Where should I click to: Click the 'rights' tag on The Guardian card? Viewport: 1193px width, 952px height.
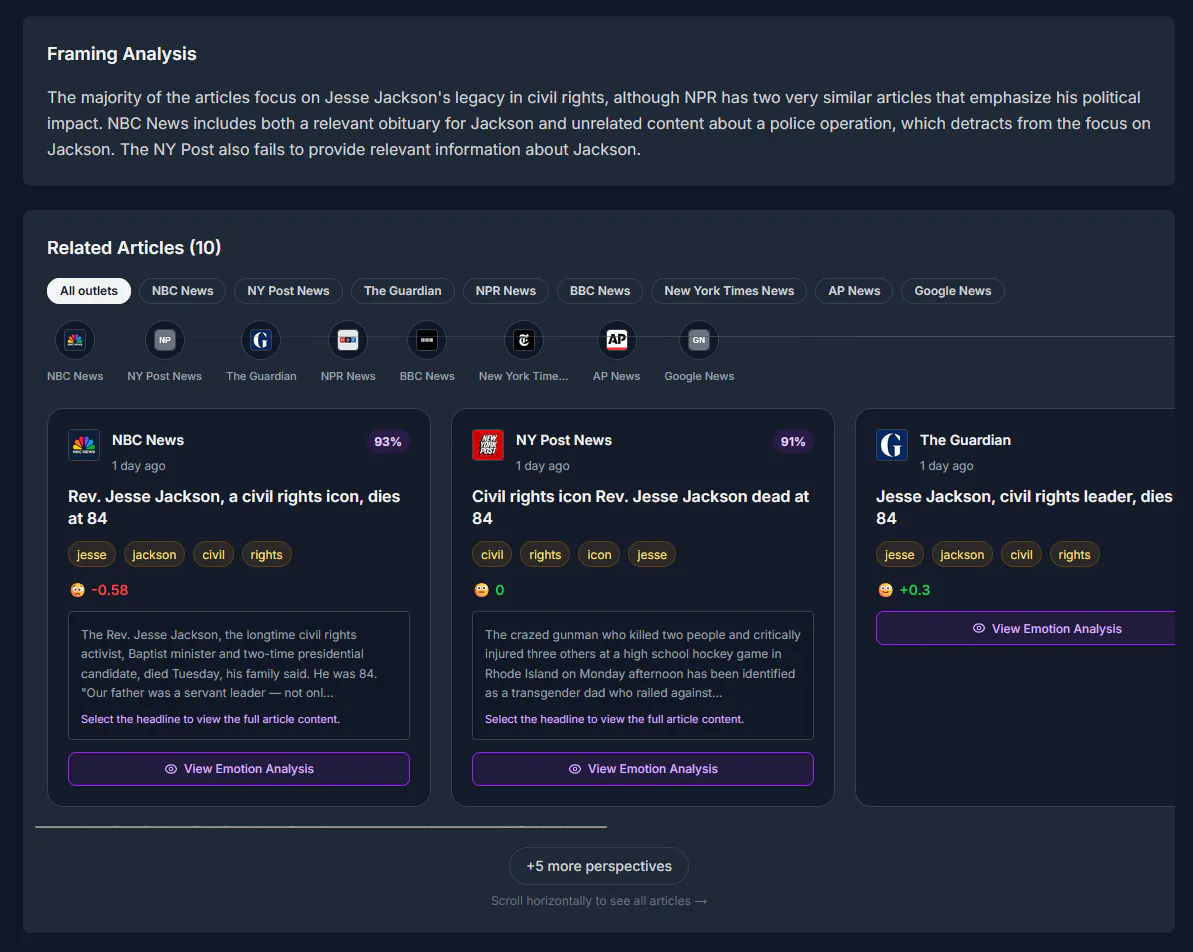(x=1074, y=555)
